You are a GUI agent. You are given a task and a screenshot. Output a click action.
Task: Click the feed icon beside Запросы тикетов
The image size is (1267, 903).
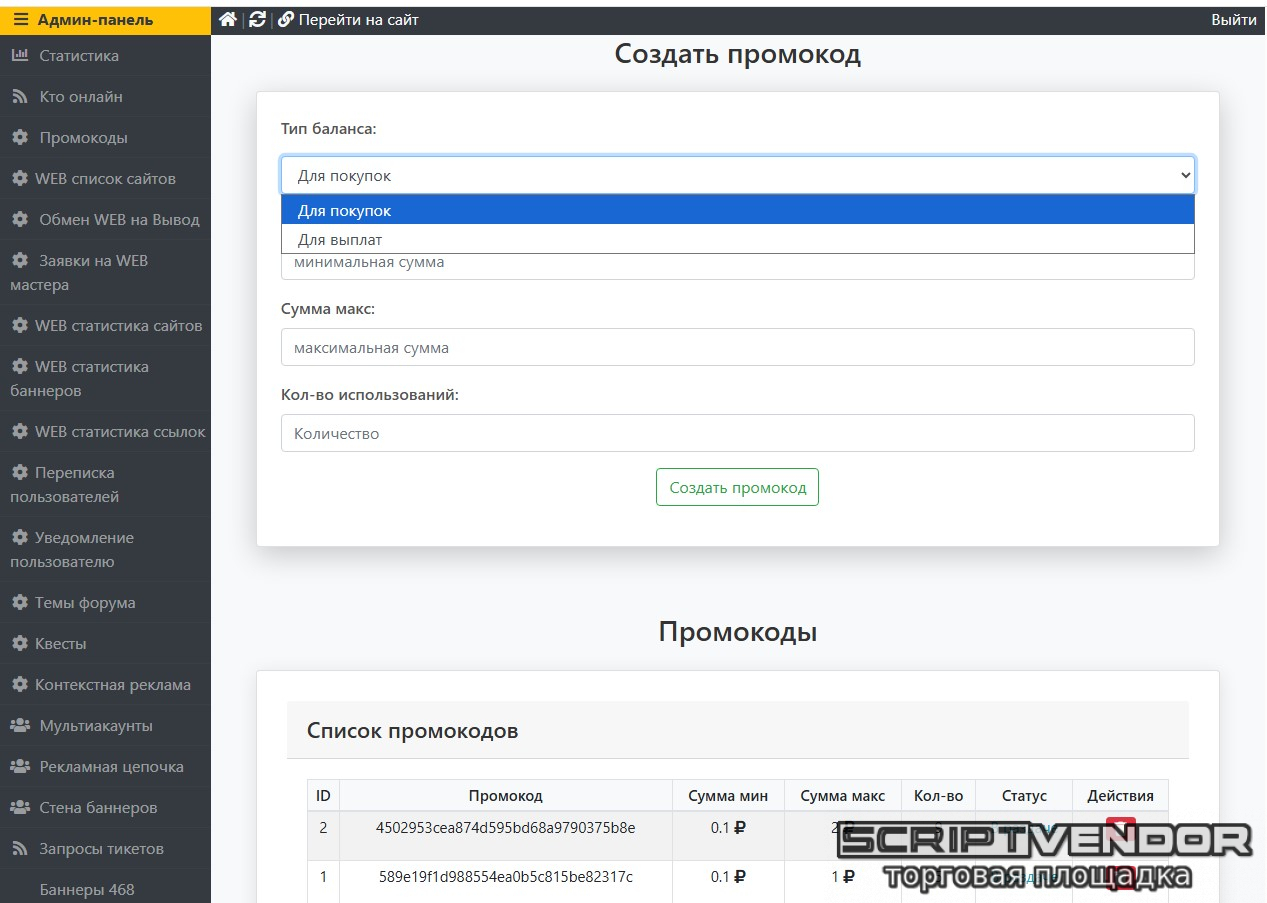point(20,849)
